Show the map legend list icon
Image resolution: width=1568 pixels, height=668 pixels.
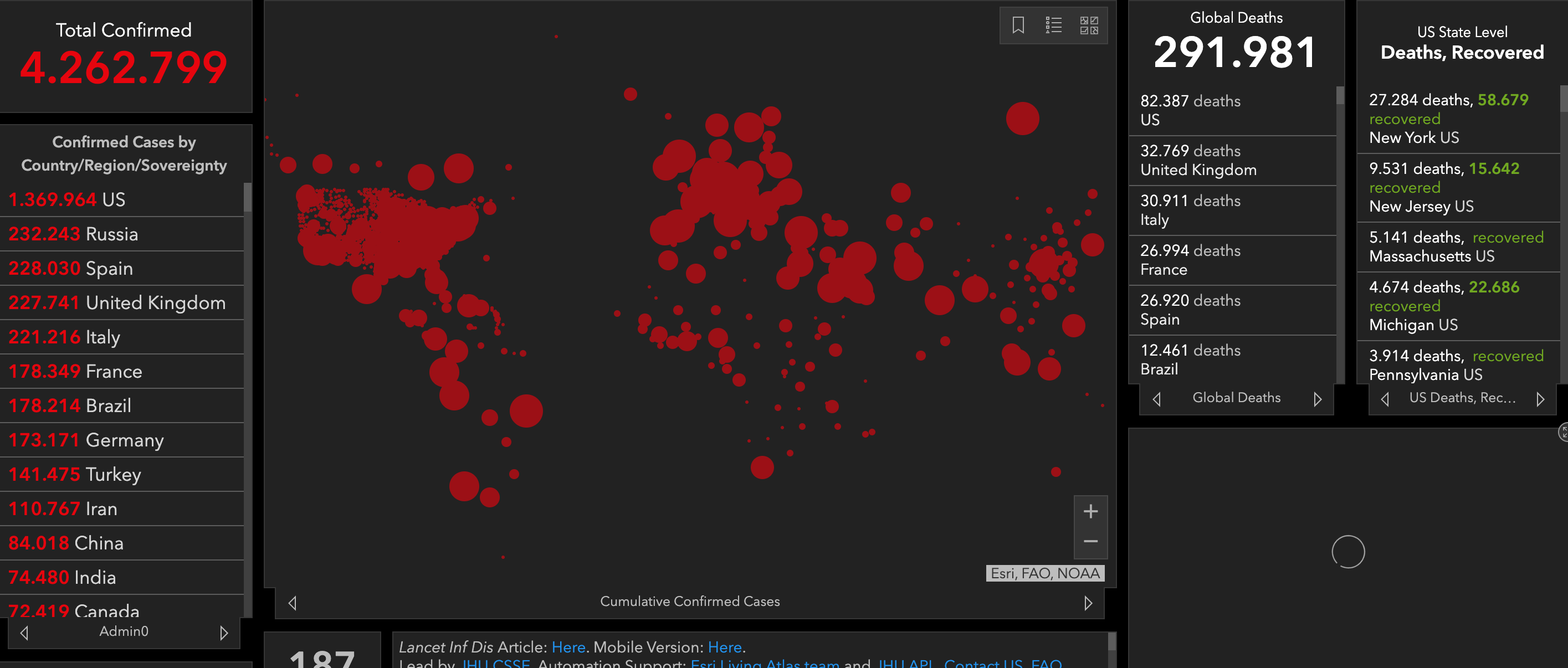click(x=1053, y=25)
